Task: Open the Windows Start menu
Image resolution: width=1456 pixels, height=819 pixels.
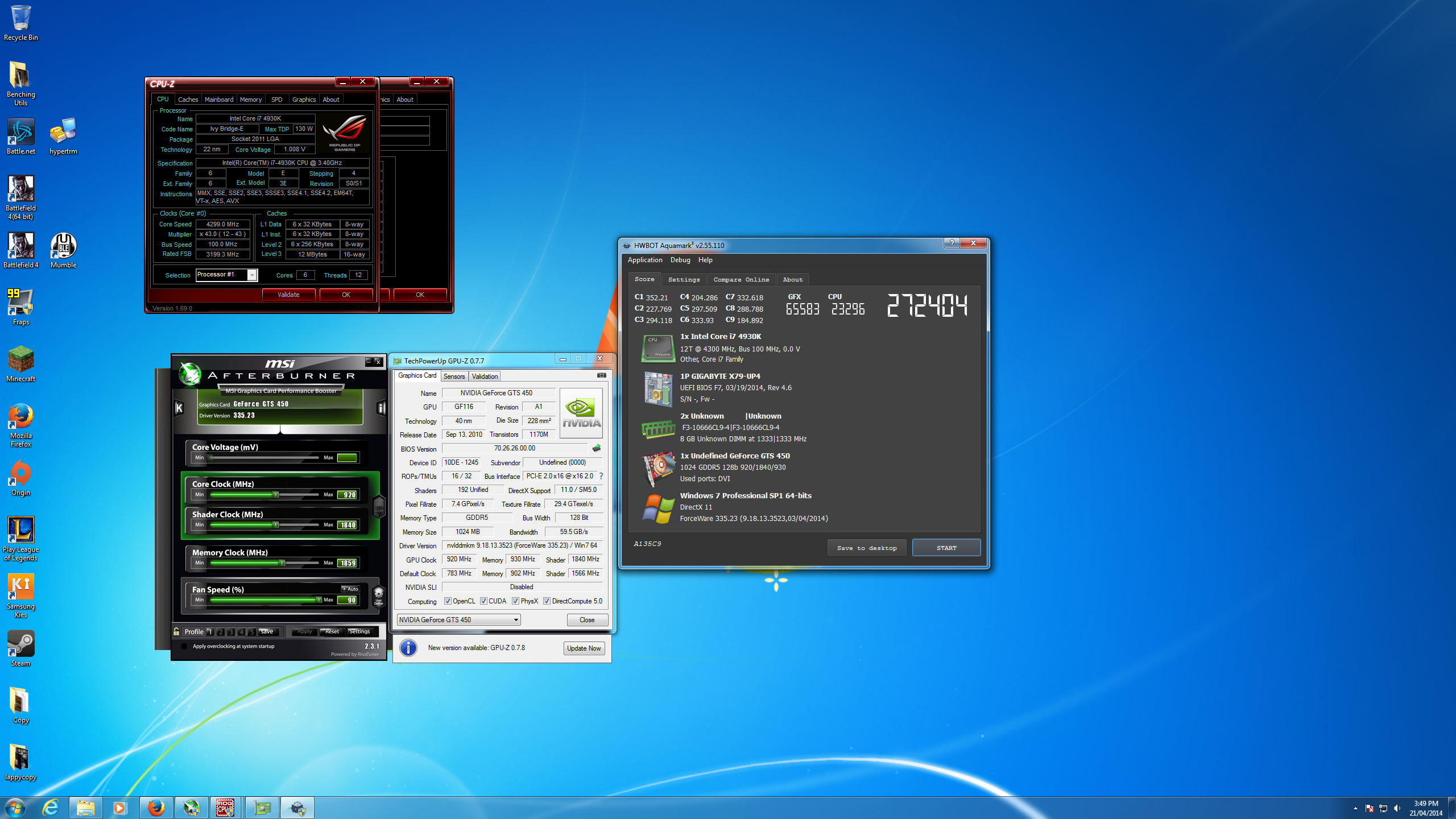Action: [x=15, y=808]
